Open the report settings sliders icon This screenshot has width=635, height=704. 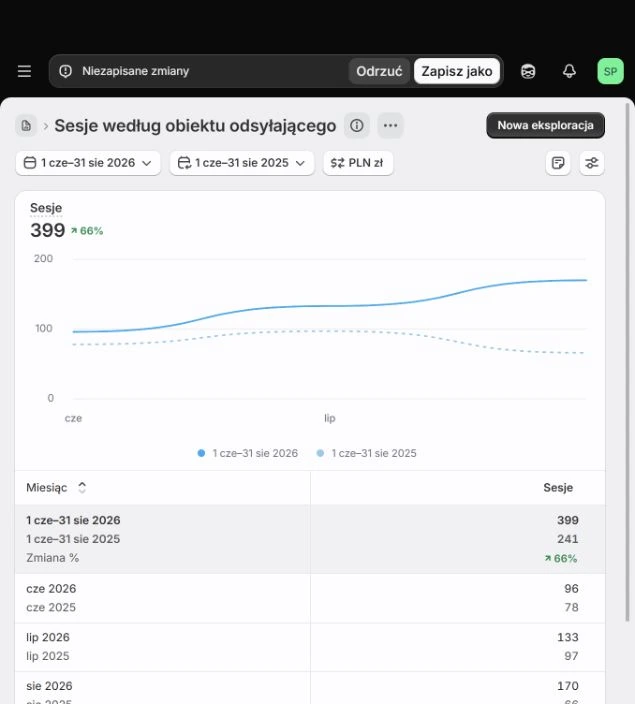click(591, 163)
